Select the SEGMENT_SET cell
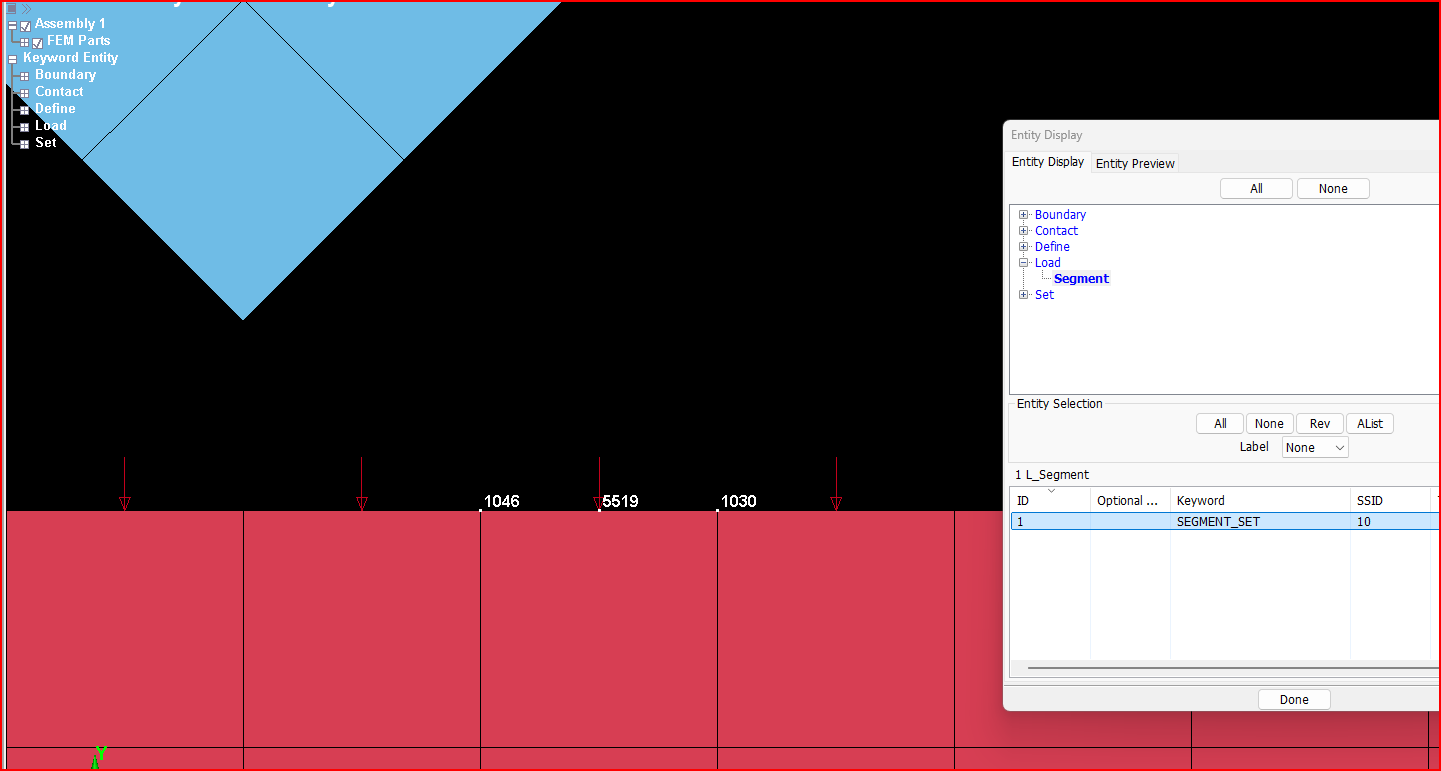The image size is (1441, 771). click(1260, 522)
